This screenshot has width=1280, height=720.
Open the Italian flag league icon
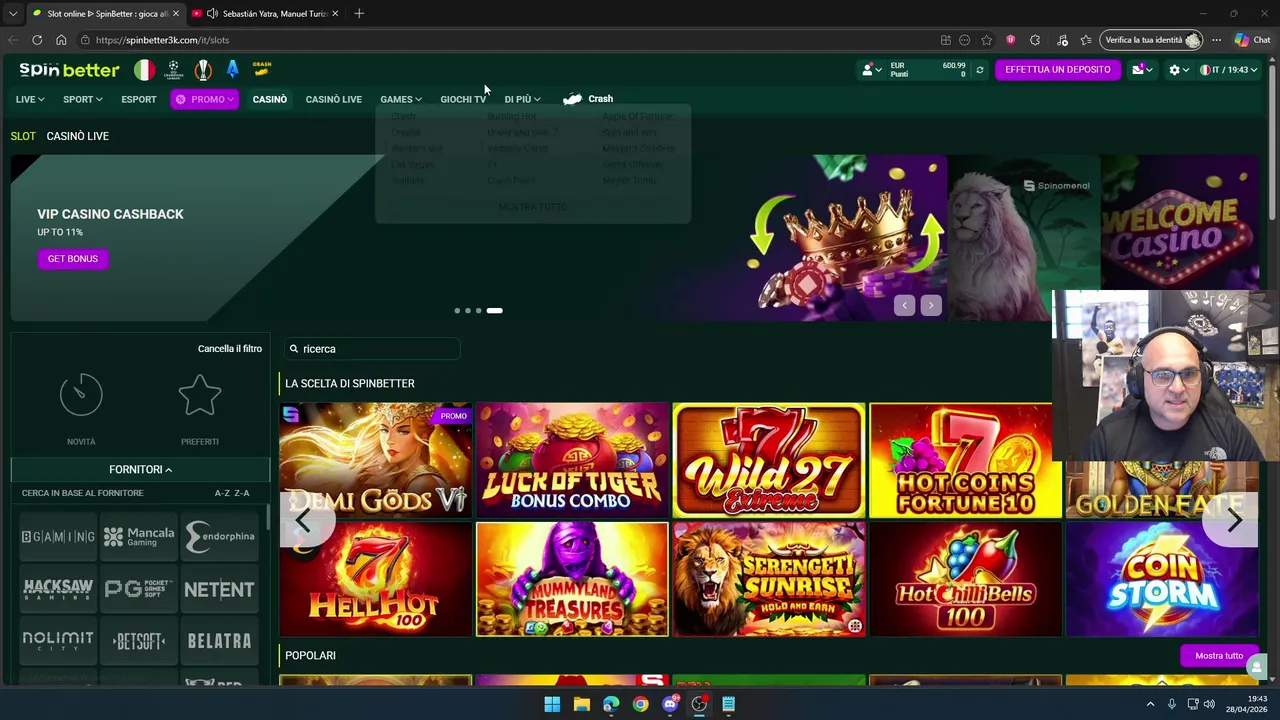click(145, 70)
